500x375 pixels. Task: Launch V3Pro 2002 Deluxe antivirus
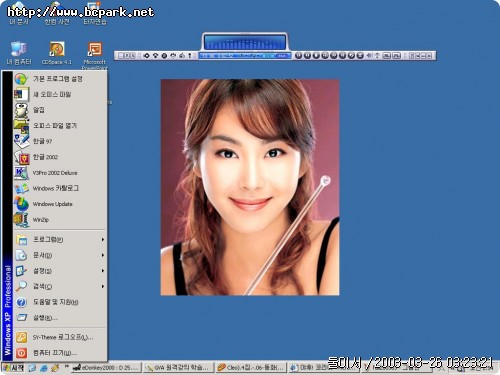point(60,173)
